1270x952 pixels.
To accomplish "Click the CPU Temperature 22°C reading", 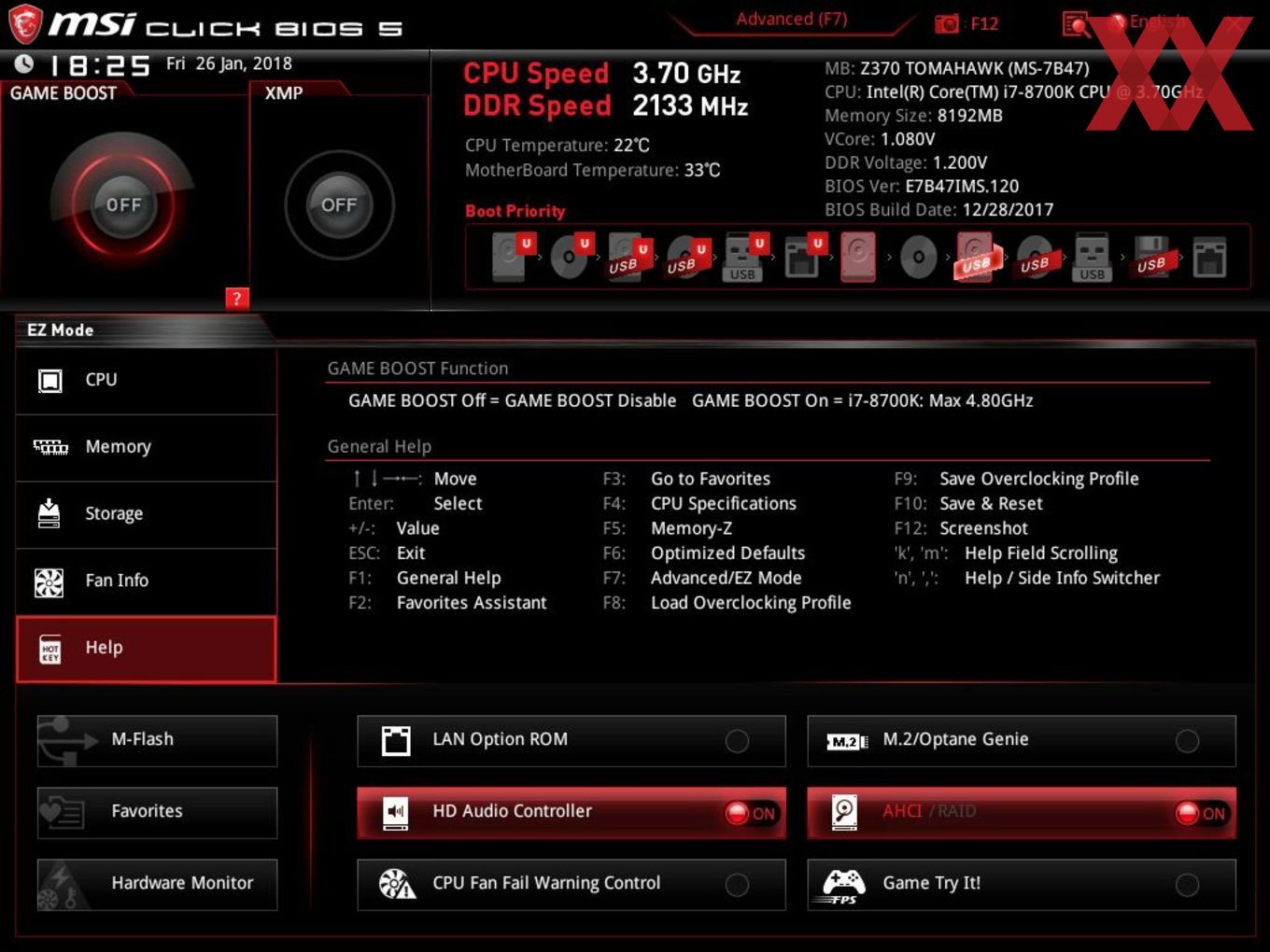I will coord(557,146).
